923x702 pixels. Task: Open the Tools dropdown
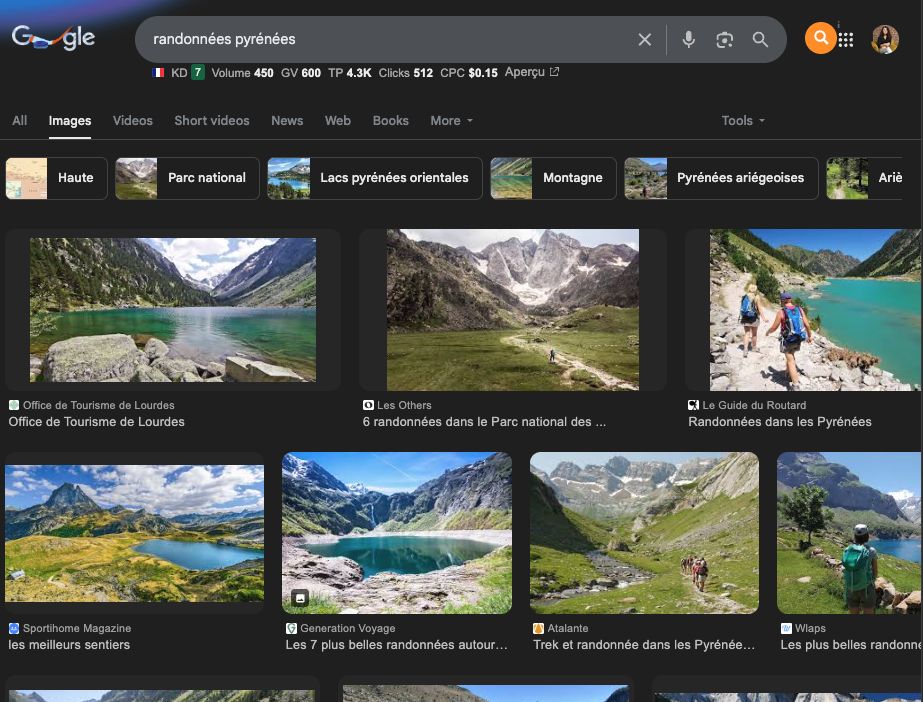[x=741, y=120]
